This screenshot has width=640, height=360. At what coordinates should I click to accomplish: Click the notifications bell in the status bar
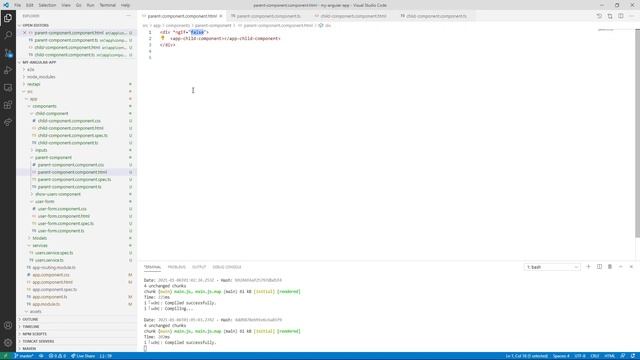[x=633, y=356]
